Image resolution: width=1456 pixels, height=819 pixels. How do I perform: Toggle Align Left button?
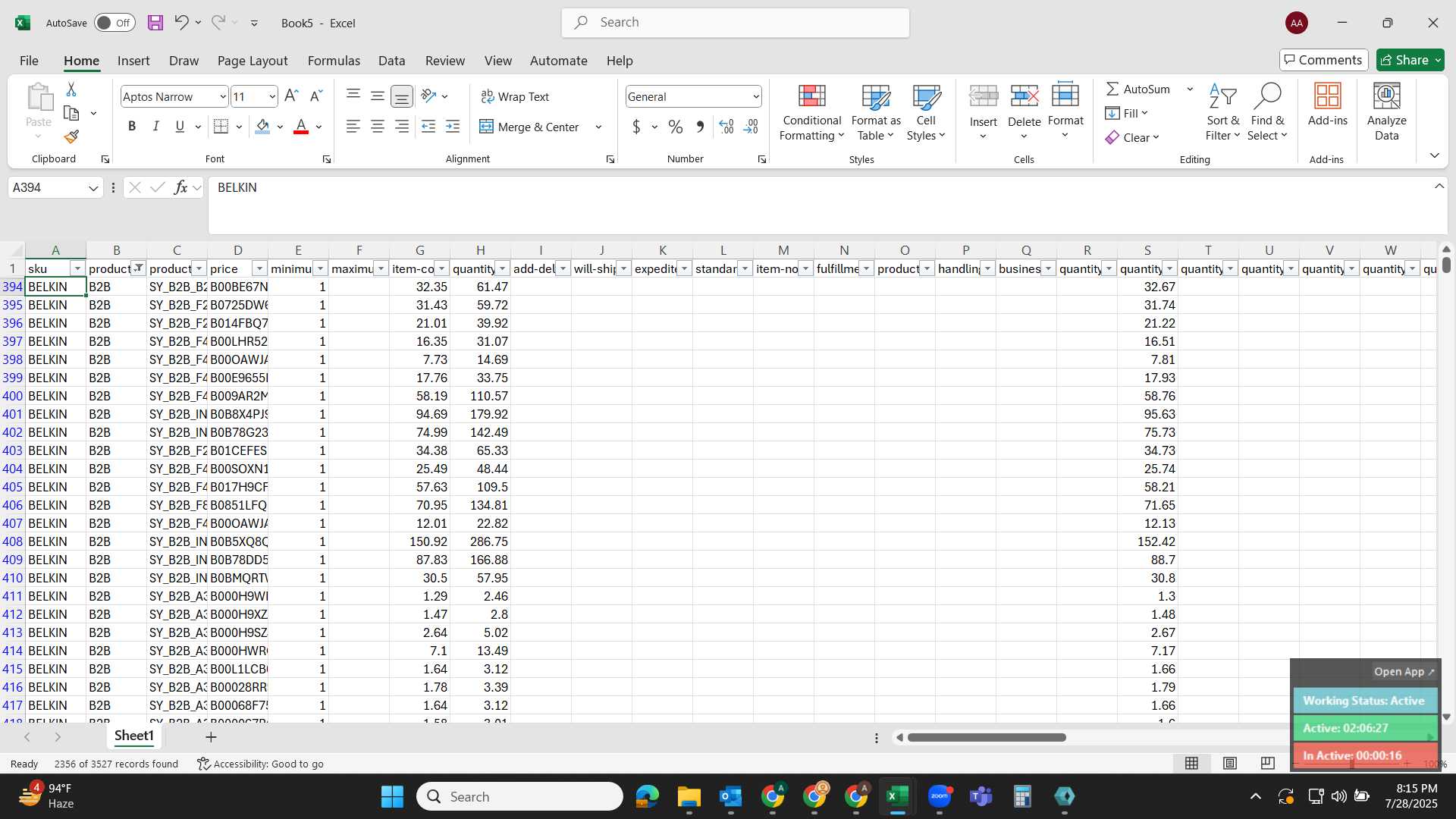pyautogui.click(x=353, y=127)
